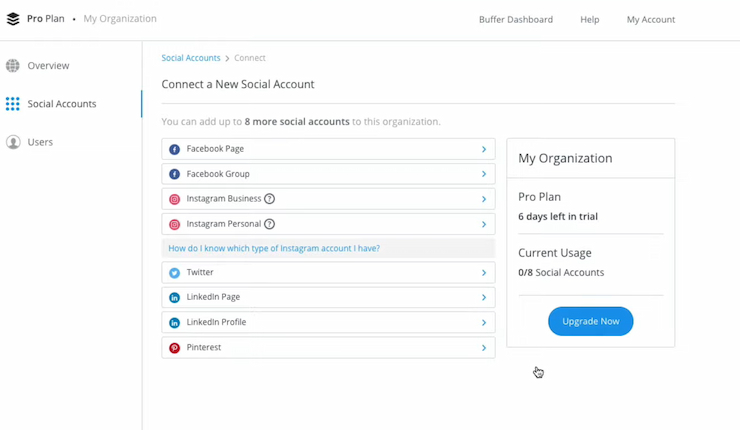
Task: Open My Account in top navigation
Action: coord(651,19)
